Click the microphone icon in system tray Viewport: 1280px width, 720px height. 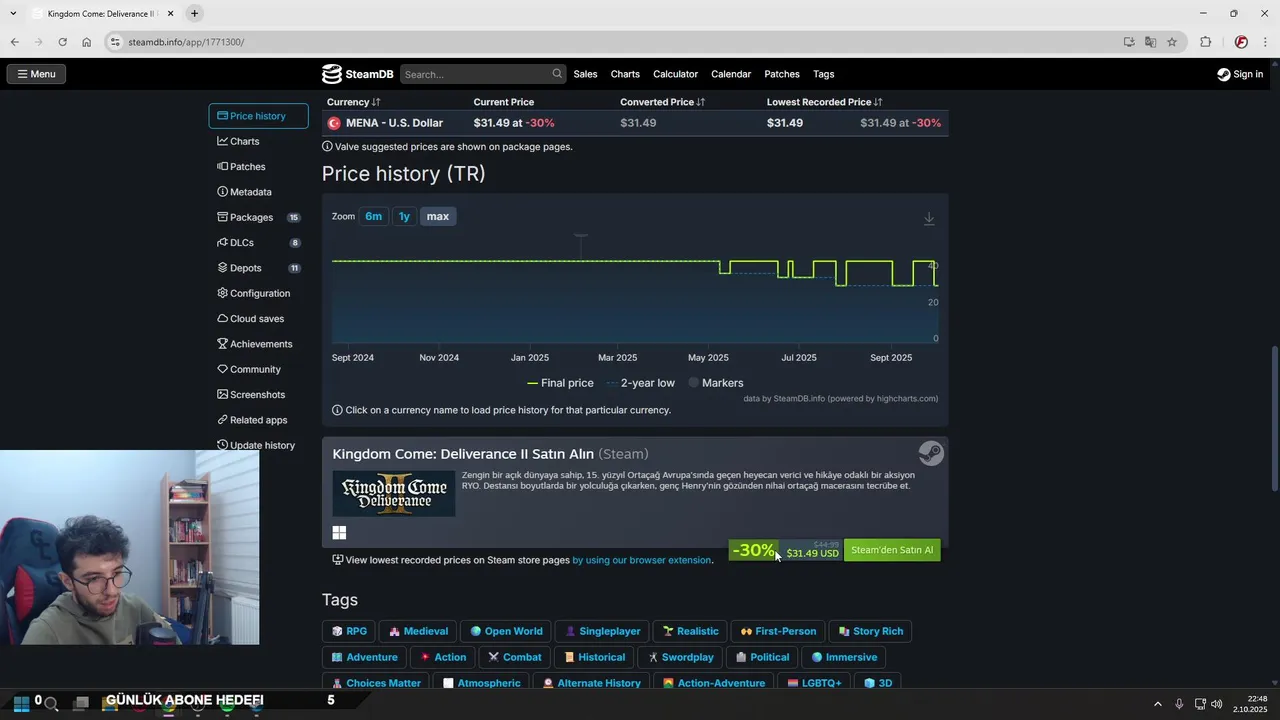point(1179,704)
